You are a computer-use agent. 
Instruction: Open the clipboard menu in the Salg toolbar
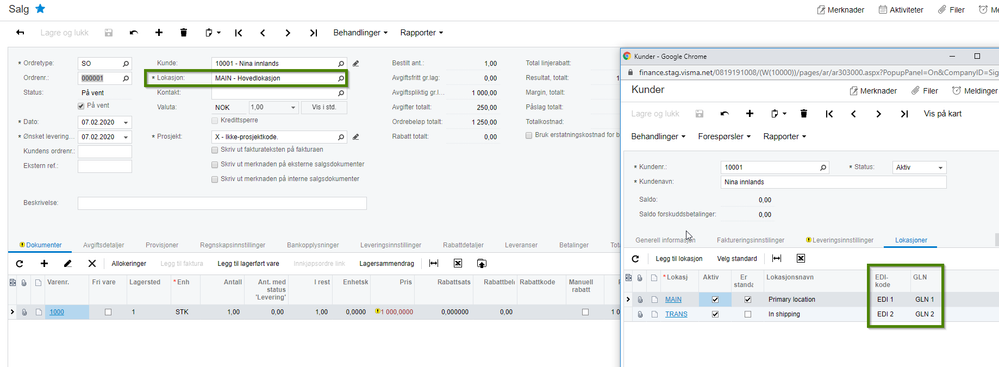pyautogui.click(x=213, y=32)
